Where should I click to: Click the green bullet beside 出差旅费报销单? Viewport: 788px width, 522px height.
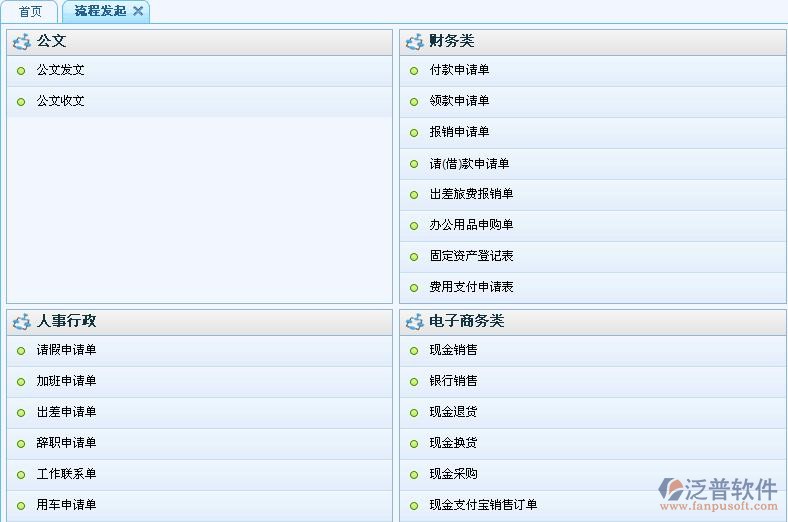pos(414,195)
